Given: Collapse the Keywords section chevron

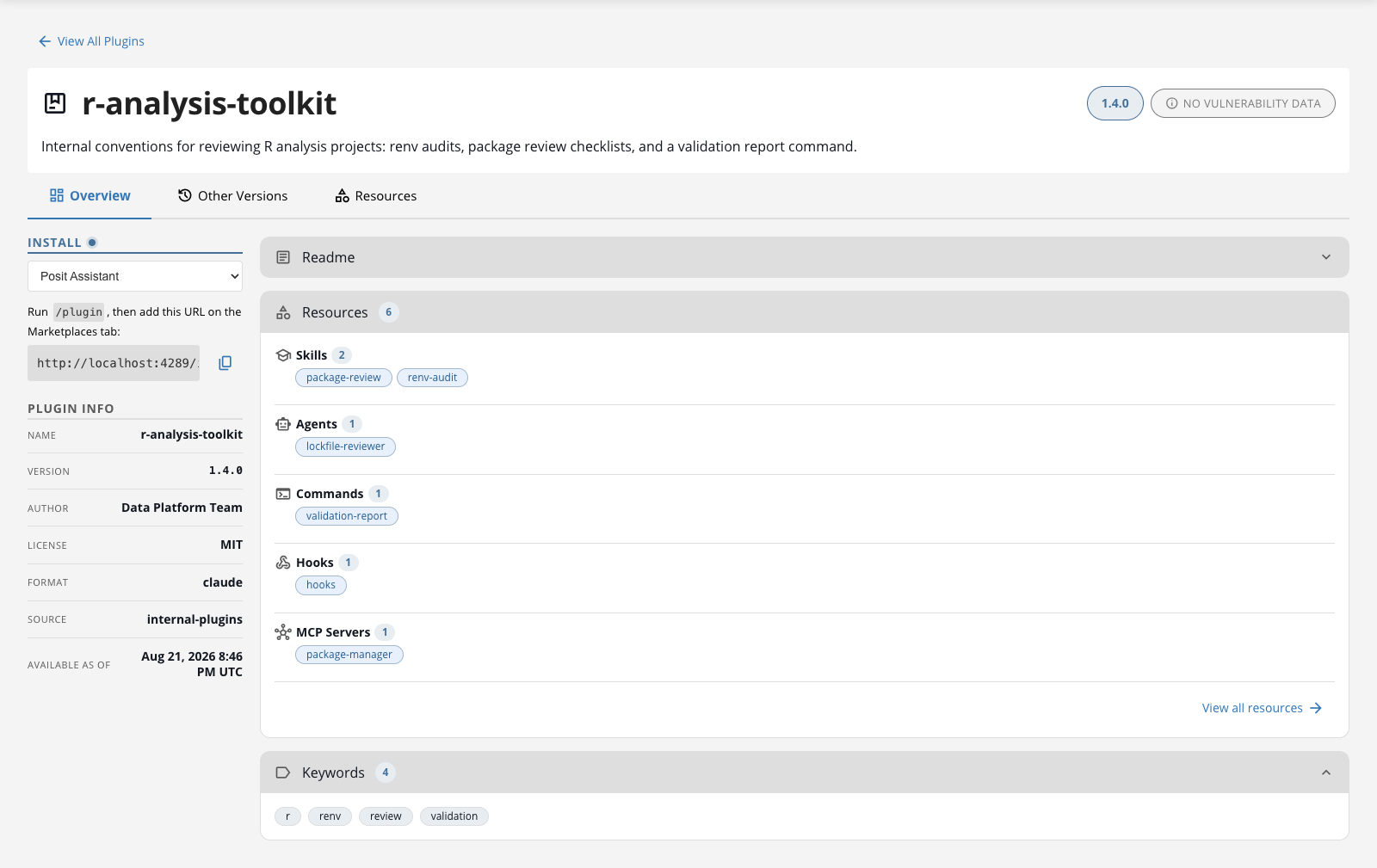Looking at the screenshot, I should pyautogui.click(x=1326, y=773).
